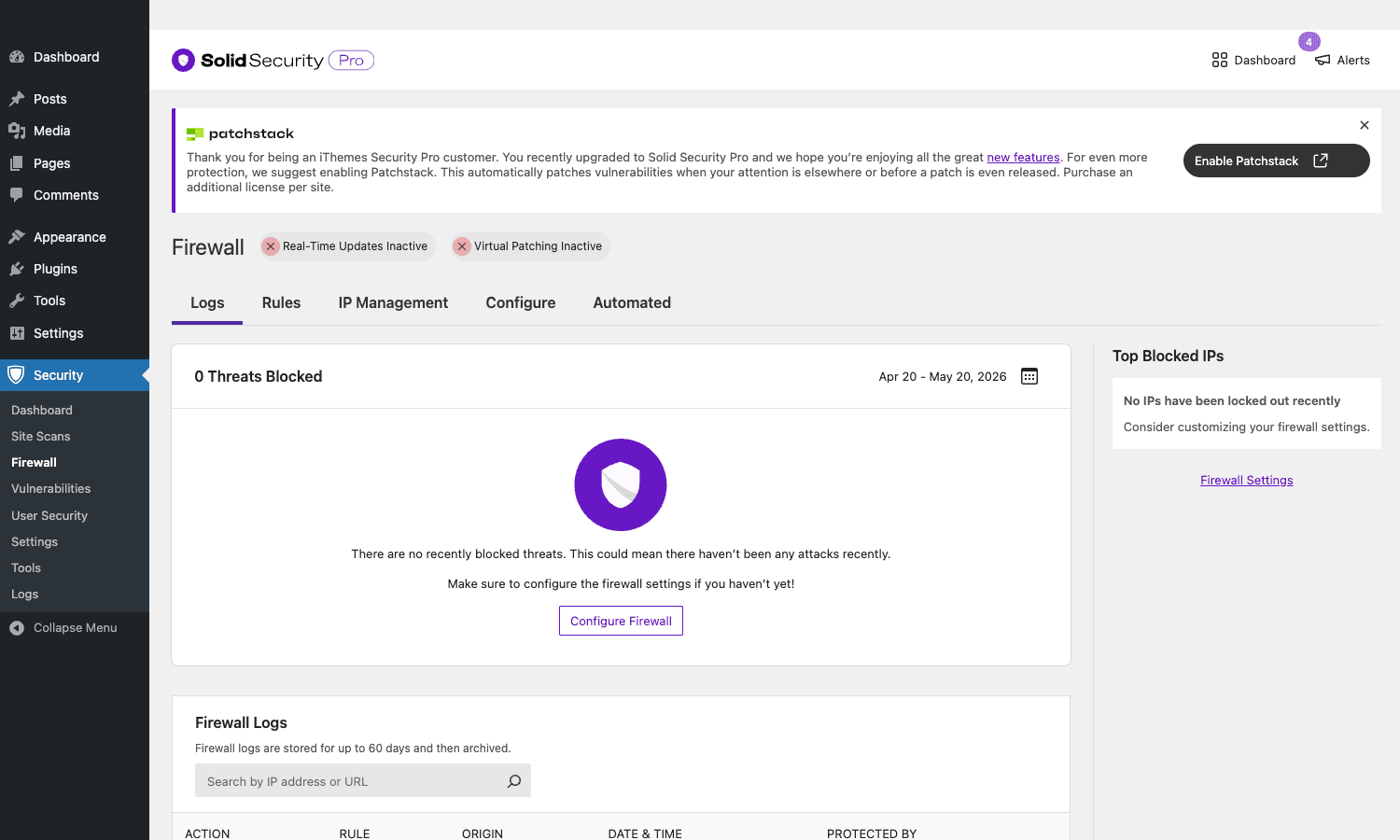Image resolution: width=1400 pixels, height=840 pixels.
Task: Dismiss the Patchstack notice
Action: pyautogui.click(x=1365, y=125)
